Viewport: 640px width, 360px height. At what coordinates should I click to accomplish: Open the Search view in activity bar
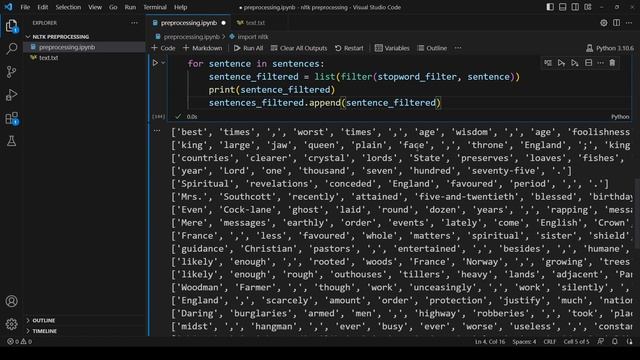11,49
